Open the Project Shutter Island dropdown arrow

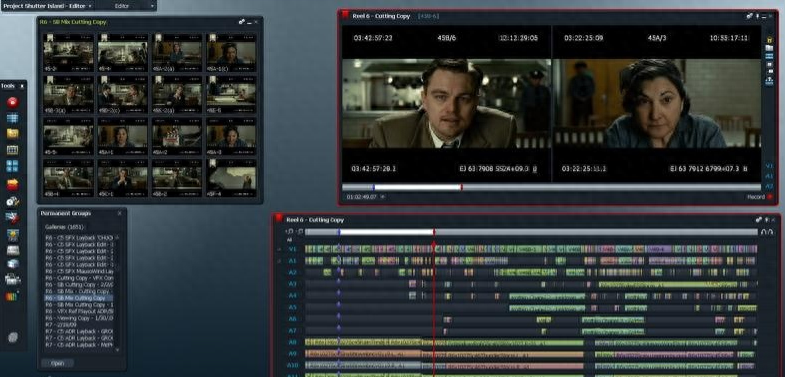tap(90, 6)
